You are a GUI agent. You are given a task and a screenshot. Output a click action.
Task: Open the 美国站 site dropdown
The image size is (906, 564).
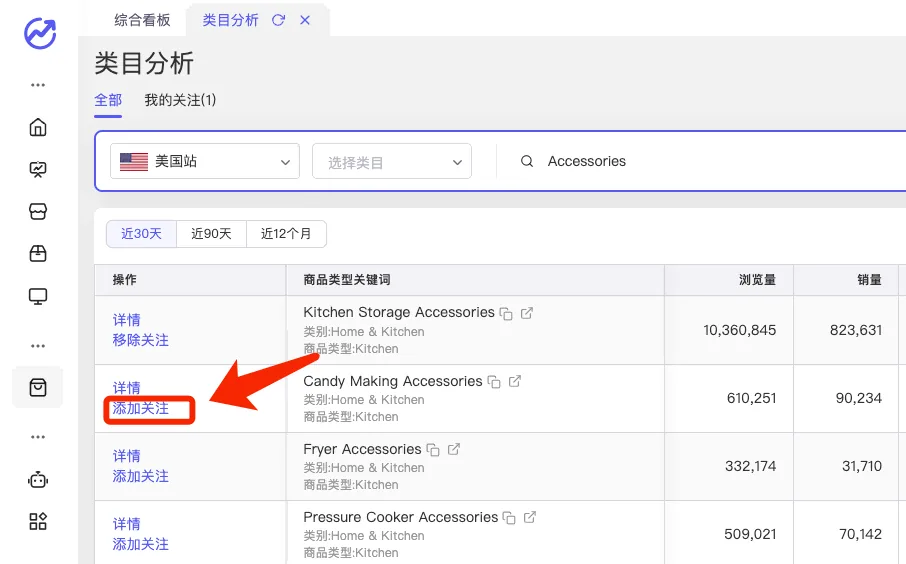point(205,161)
